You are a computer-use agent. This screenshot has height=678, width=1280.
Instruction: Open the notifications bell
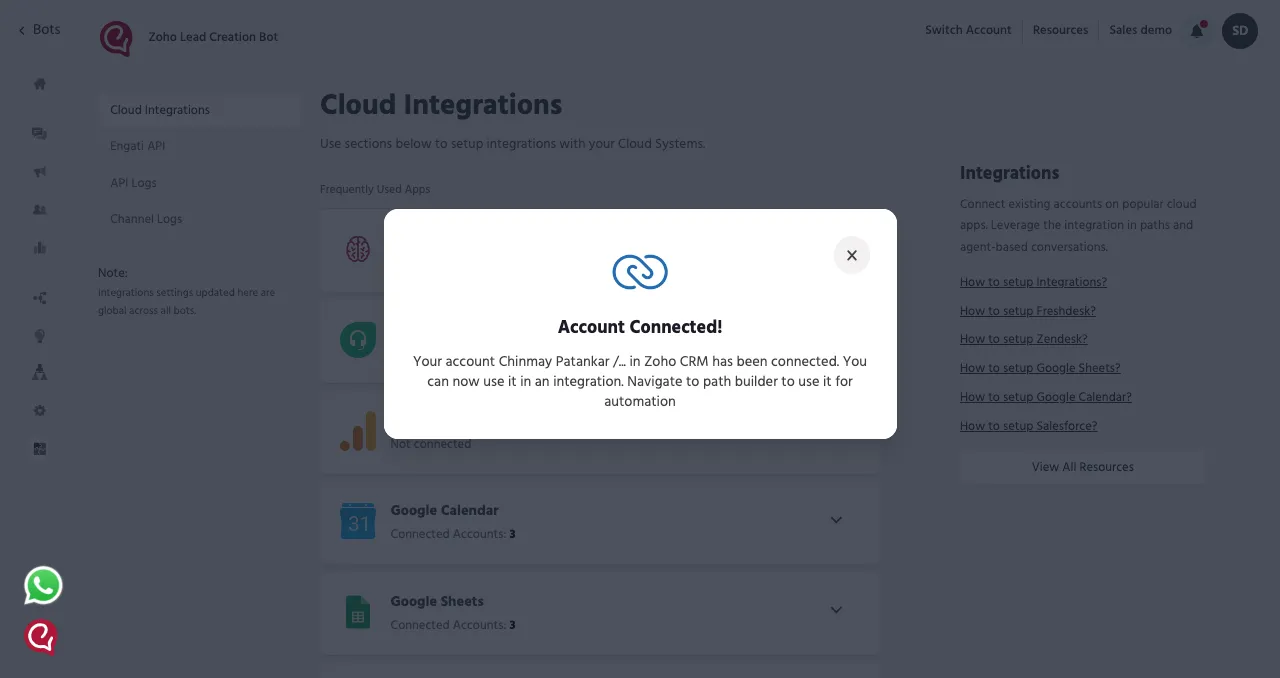coord(1197,30)
